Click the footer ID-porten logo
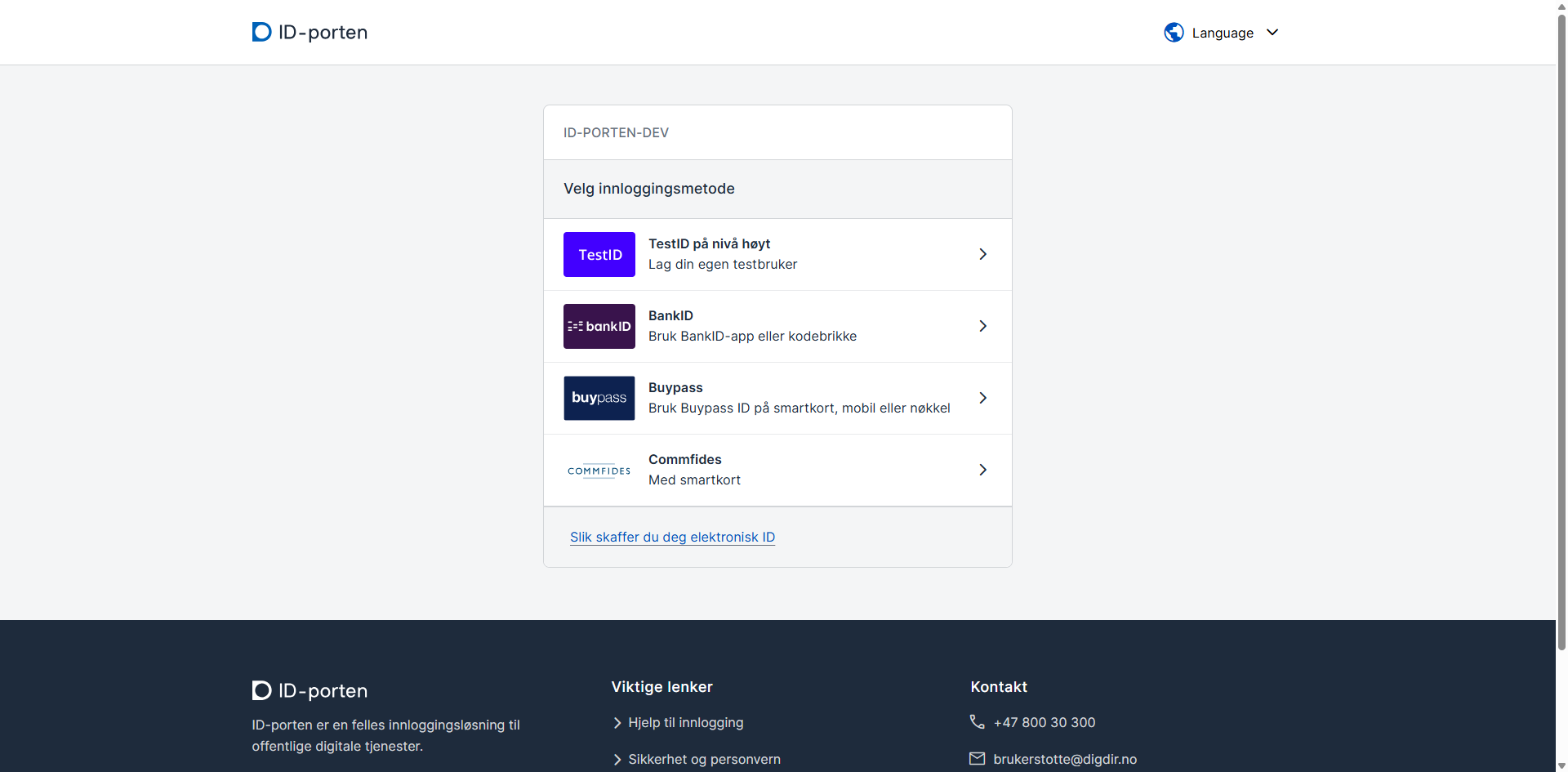 pyautogui.click(x=310, y=690)
